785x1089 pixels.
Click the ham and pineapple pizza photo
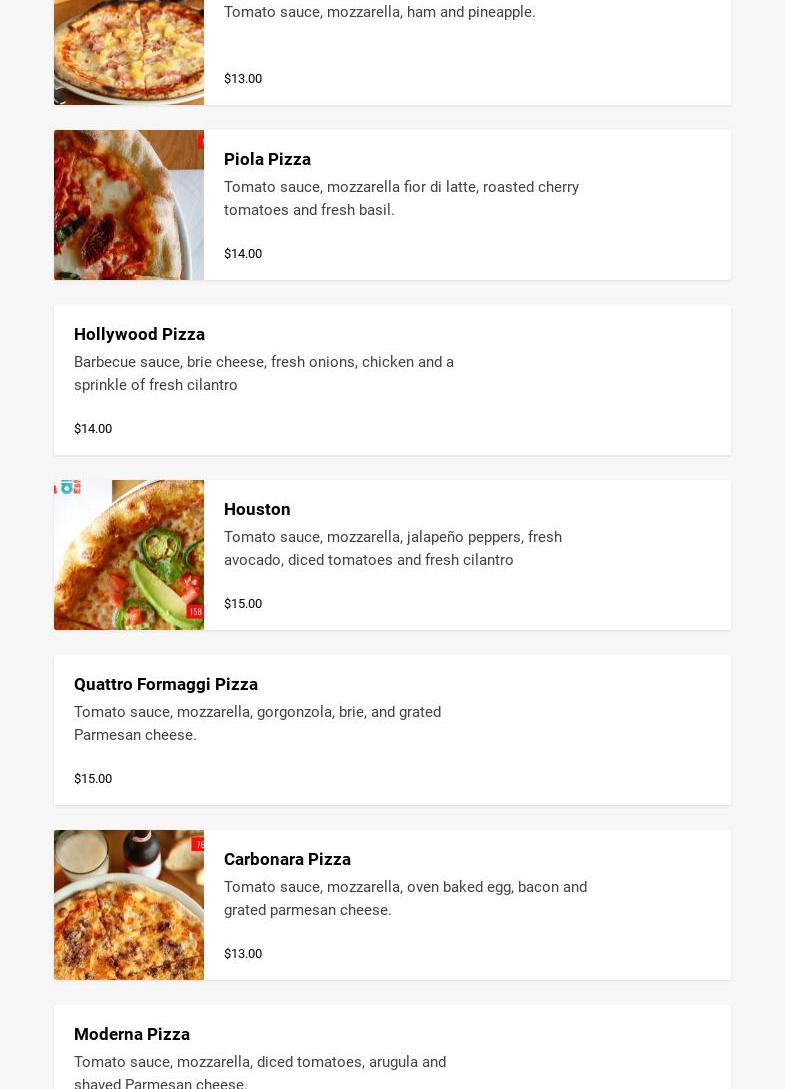tap(129, 52)
